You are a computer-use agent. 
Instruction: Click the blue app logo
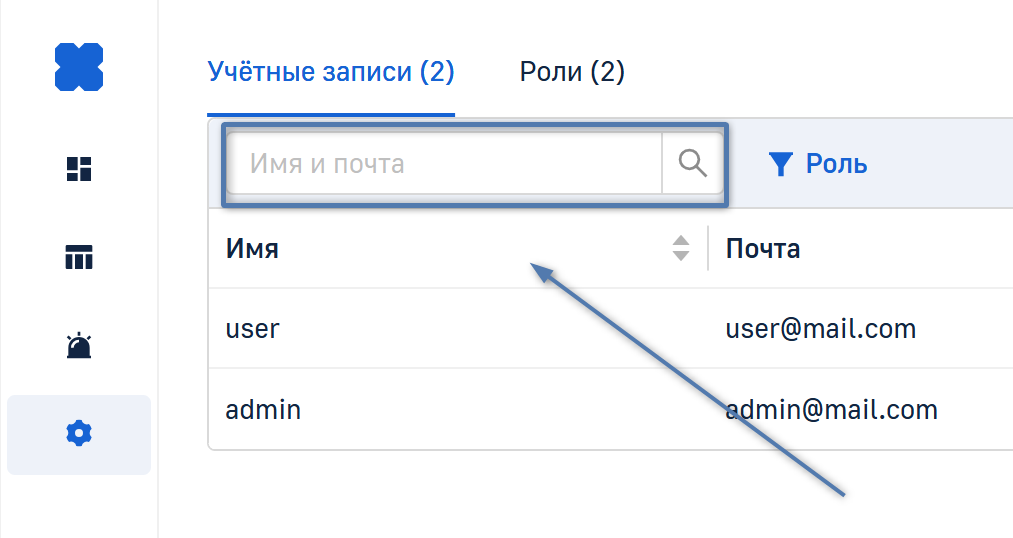point(79,68)
